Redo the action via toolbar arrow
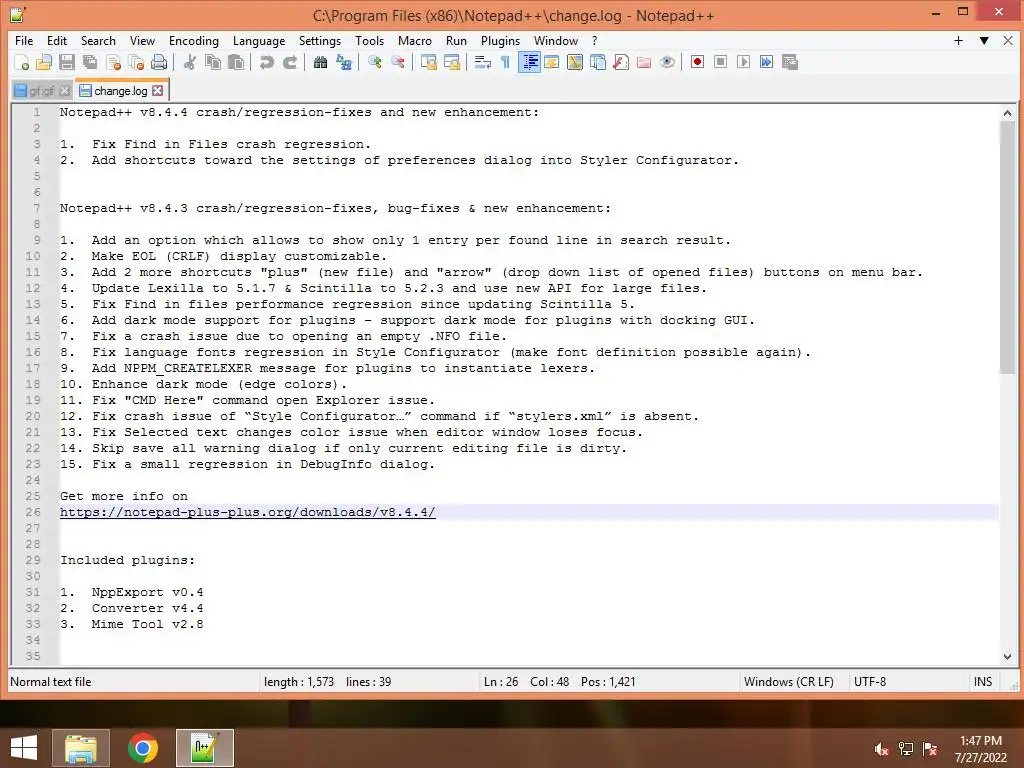Screen dimensions: 1024x768 click(x=289, y=62)
